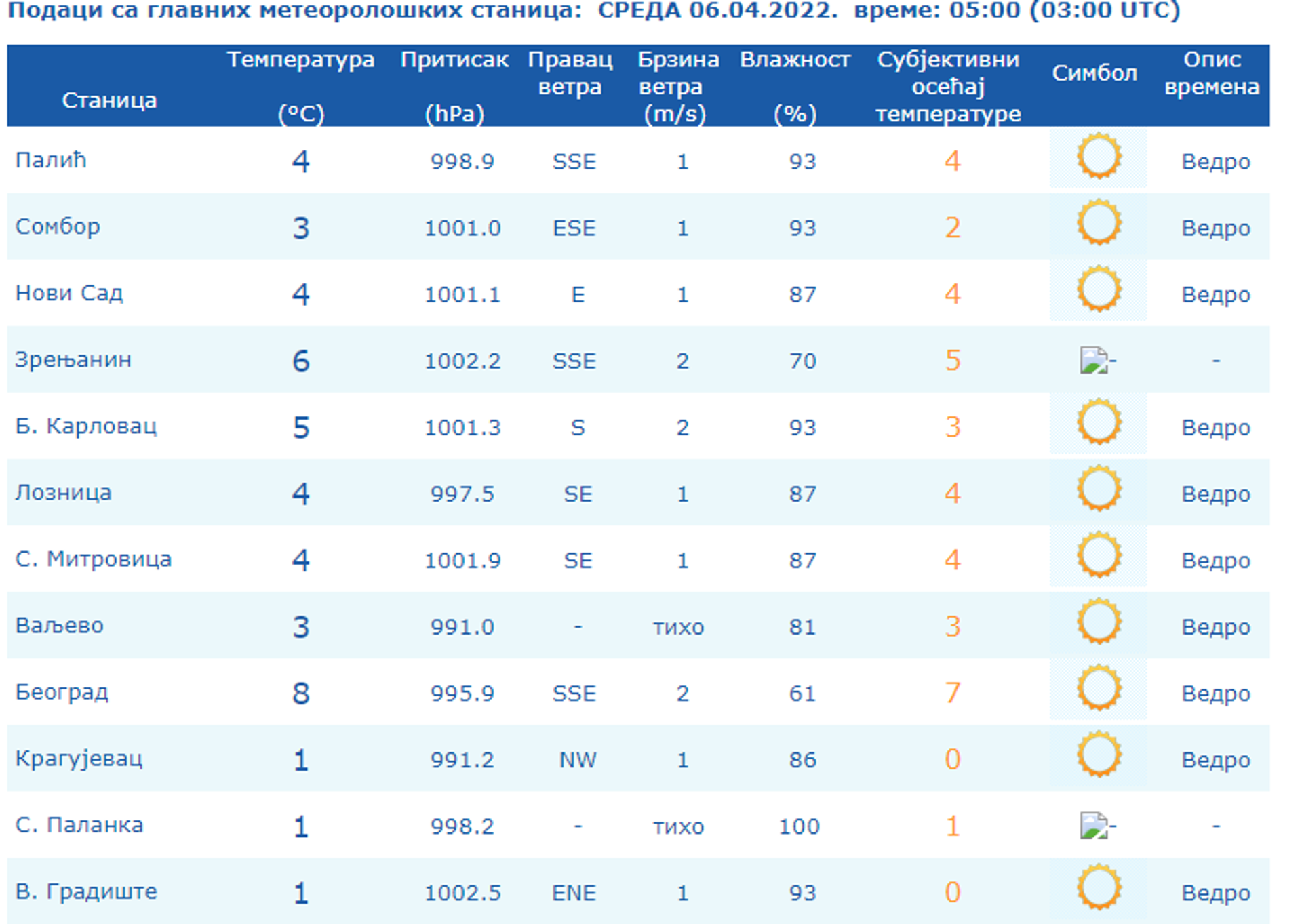Open the Нови Сад station link
1302x924 pixels.
pyautogui.click(x=69, y=293)
